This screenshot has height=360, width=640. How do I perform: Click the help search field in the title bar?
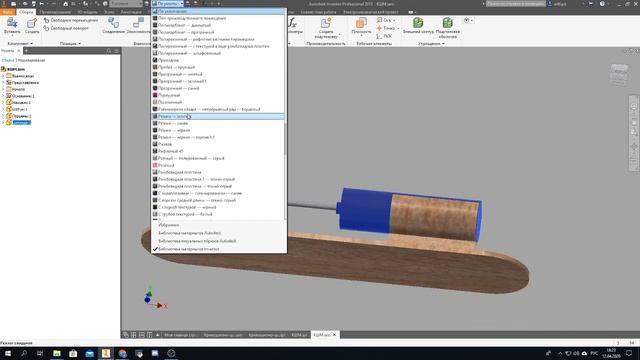point(516,4)
